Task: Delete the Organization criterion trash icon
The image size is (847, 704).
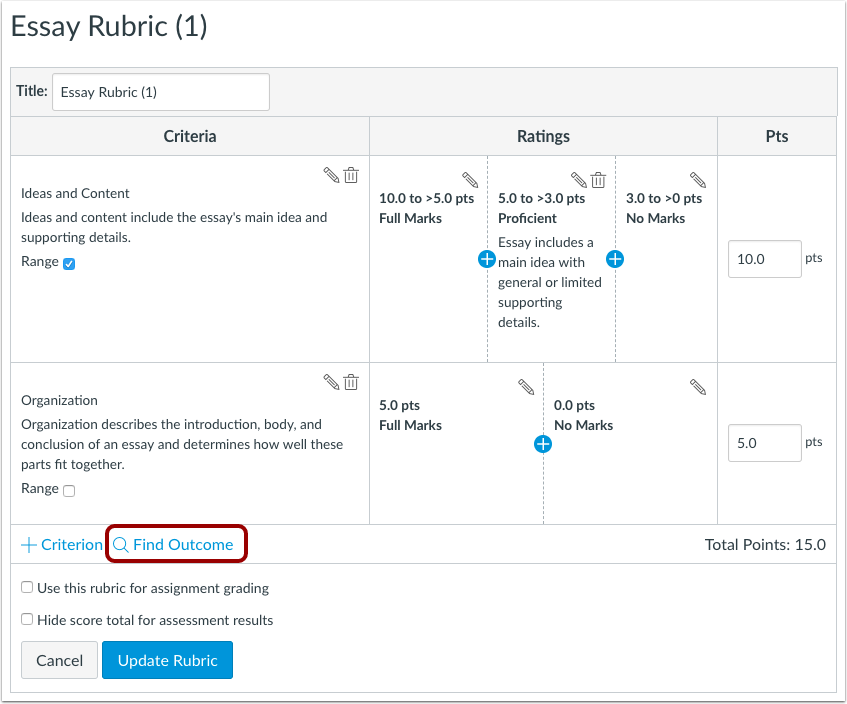Action: 351,381
